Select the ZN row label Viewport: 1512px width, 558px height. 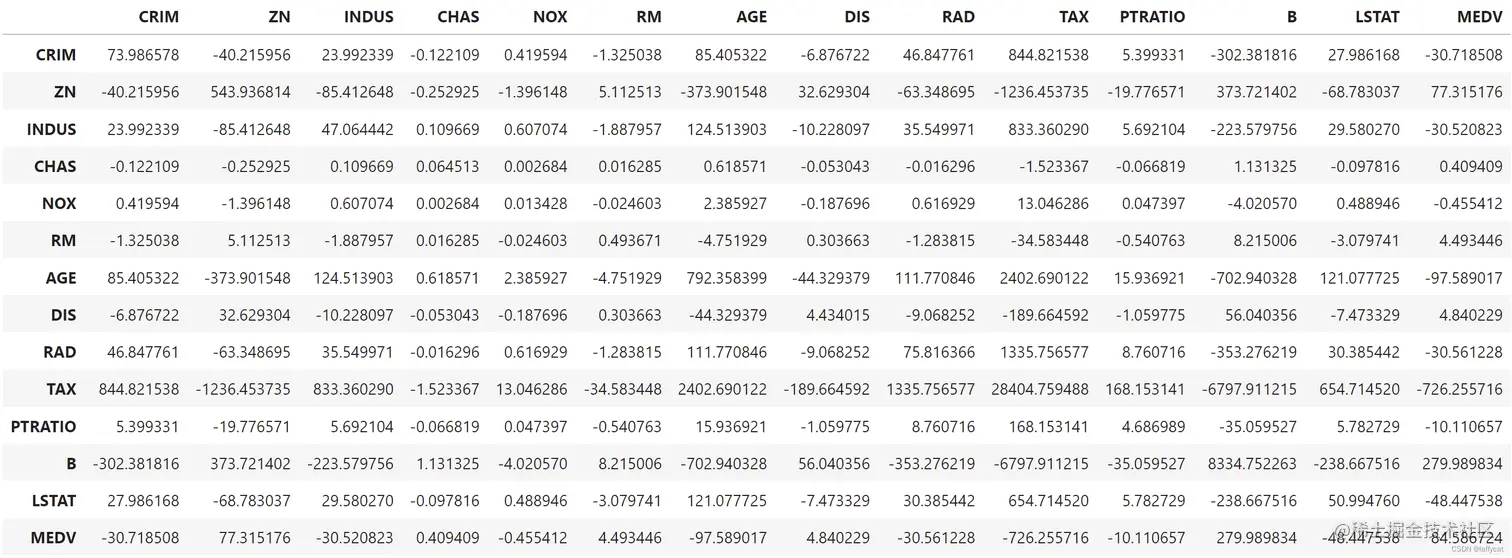[64, 92]
